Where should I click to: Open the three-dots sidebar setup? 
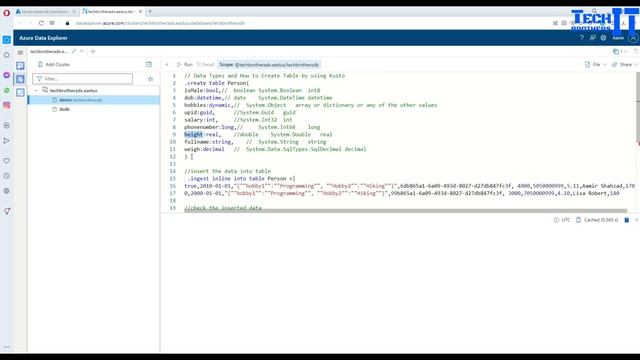pos(7,347)
